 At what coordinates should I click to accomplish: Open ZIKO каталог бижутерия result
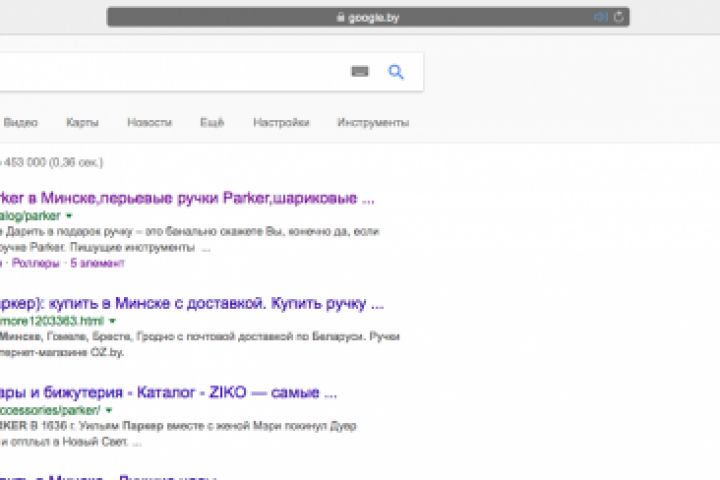point(168,393)
